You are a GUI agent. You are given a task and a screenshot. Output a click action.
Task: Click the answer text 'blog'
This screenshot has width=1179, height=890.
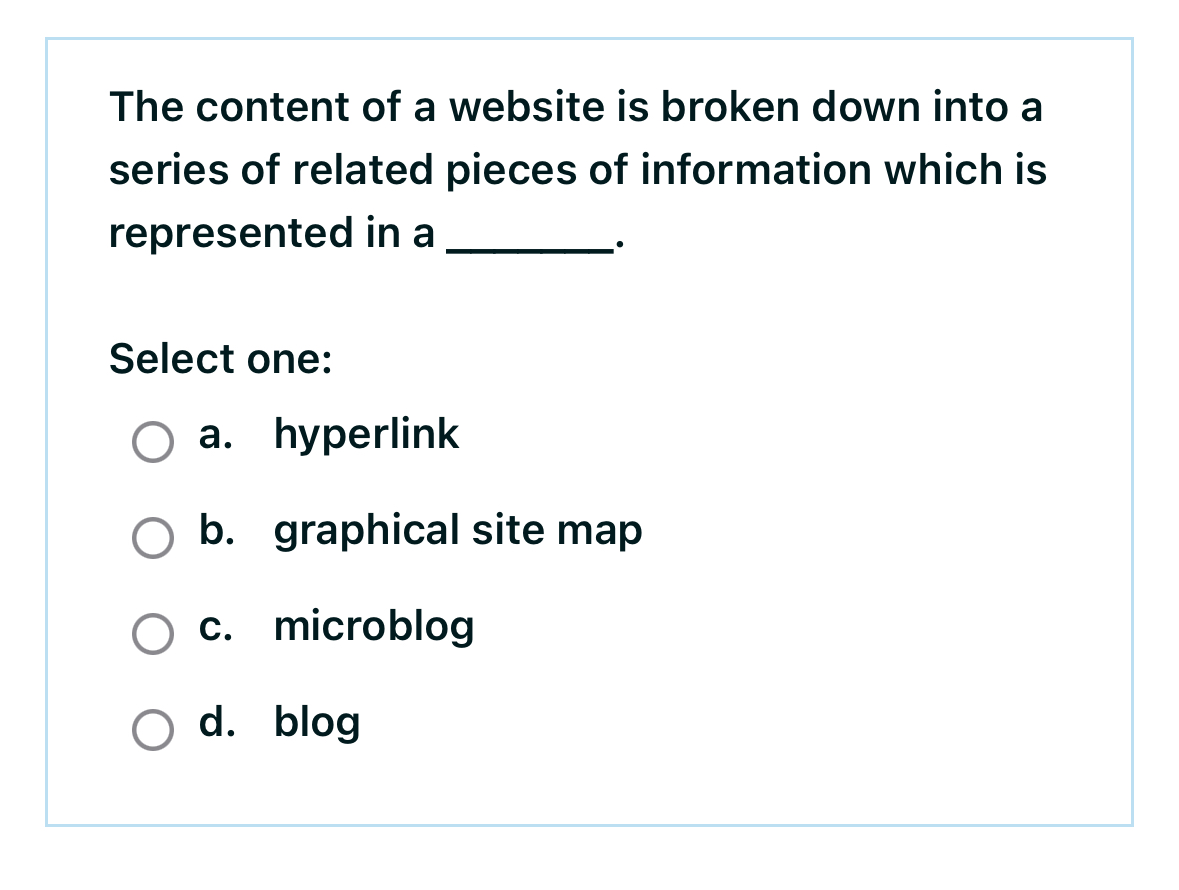tap(317, 722)
